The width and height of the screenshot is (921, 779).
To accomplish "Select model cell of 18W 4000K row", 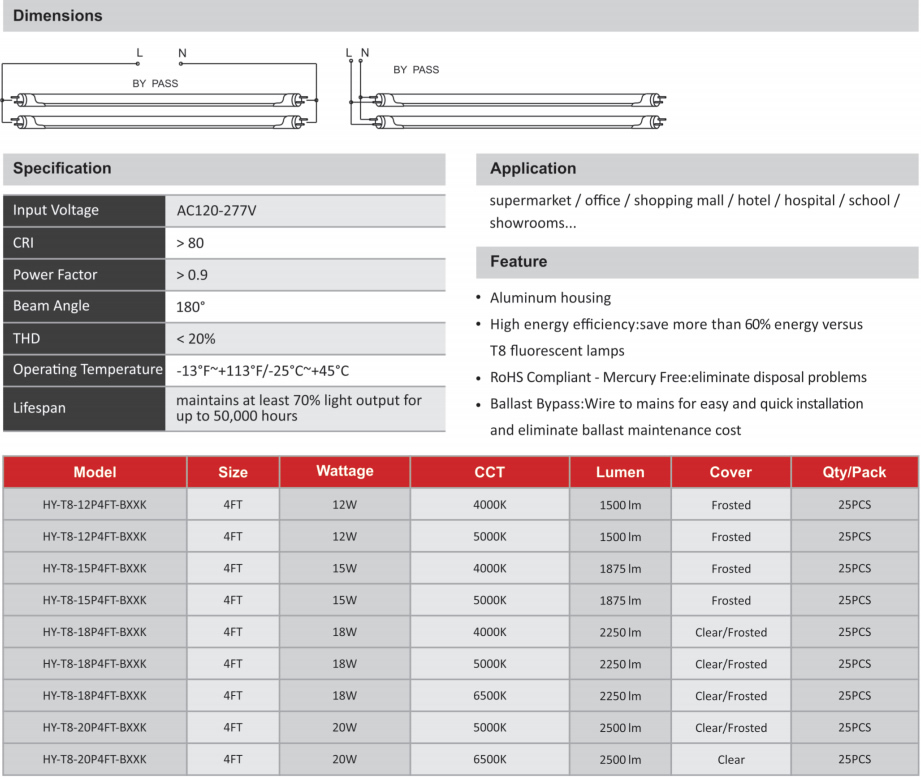I will pyautogui.click(x=95, y=632).
